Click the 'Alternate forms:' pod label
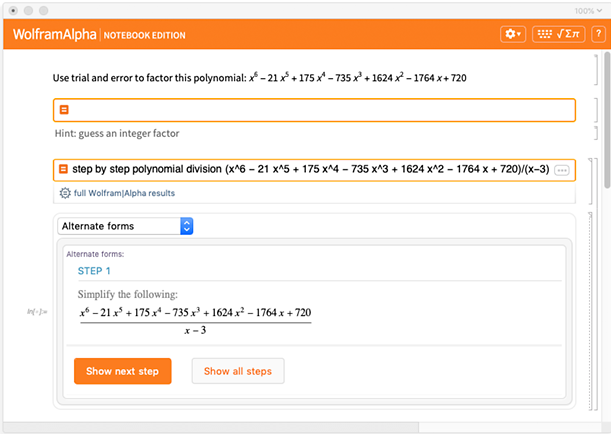611x434 pixels. (x=95, y=254)
